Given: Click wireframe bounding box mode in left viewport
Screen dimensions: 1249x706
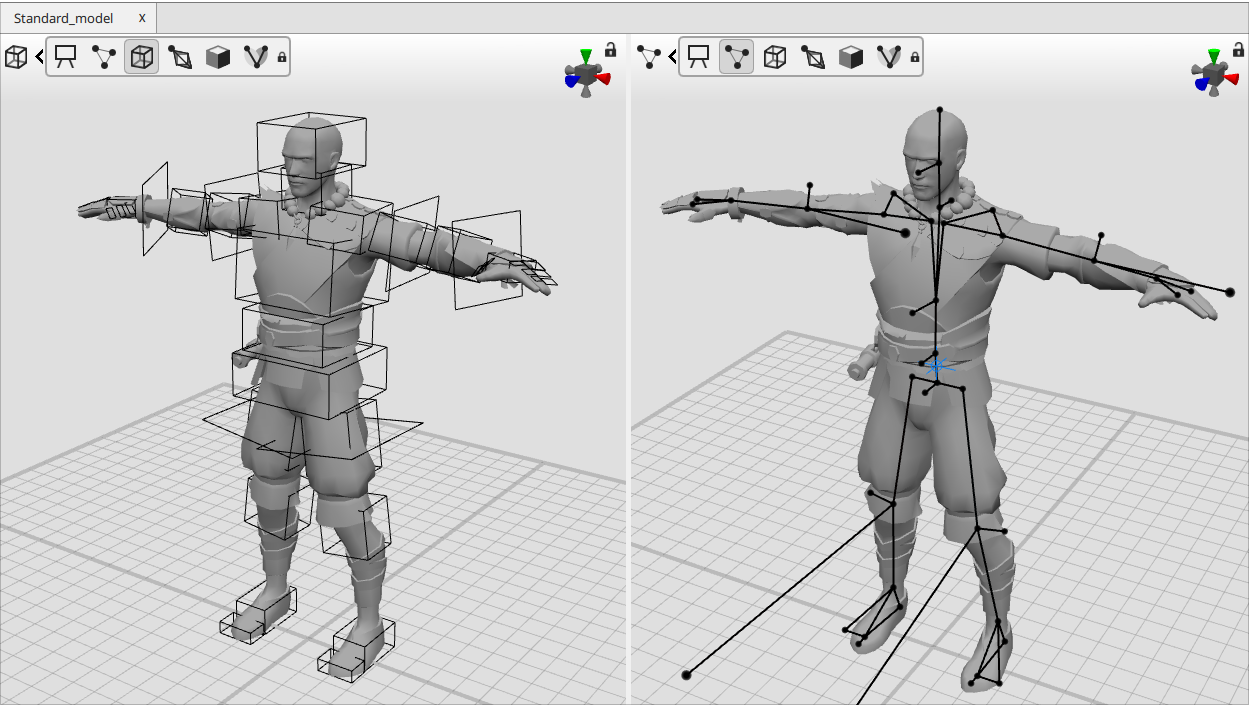Looking at the screenshot, I should click(x=142, y=57).
